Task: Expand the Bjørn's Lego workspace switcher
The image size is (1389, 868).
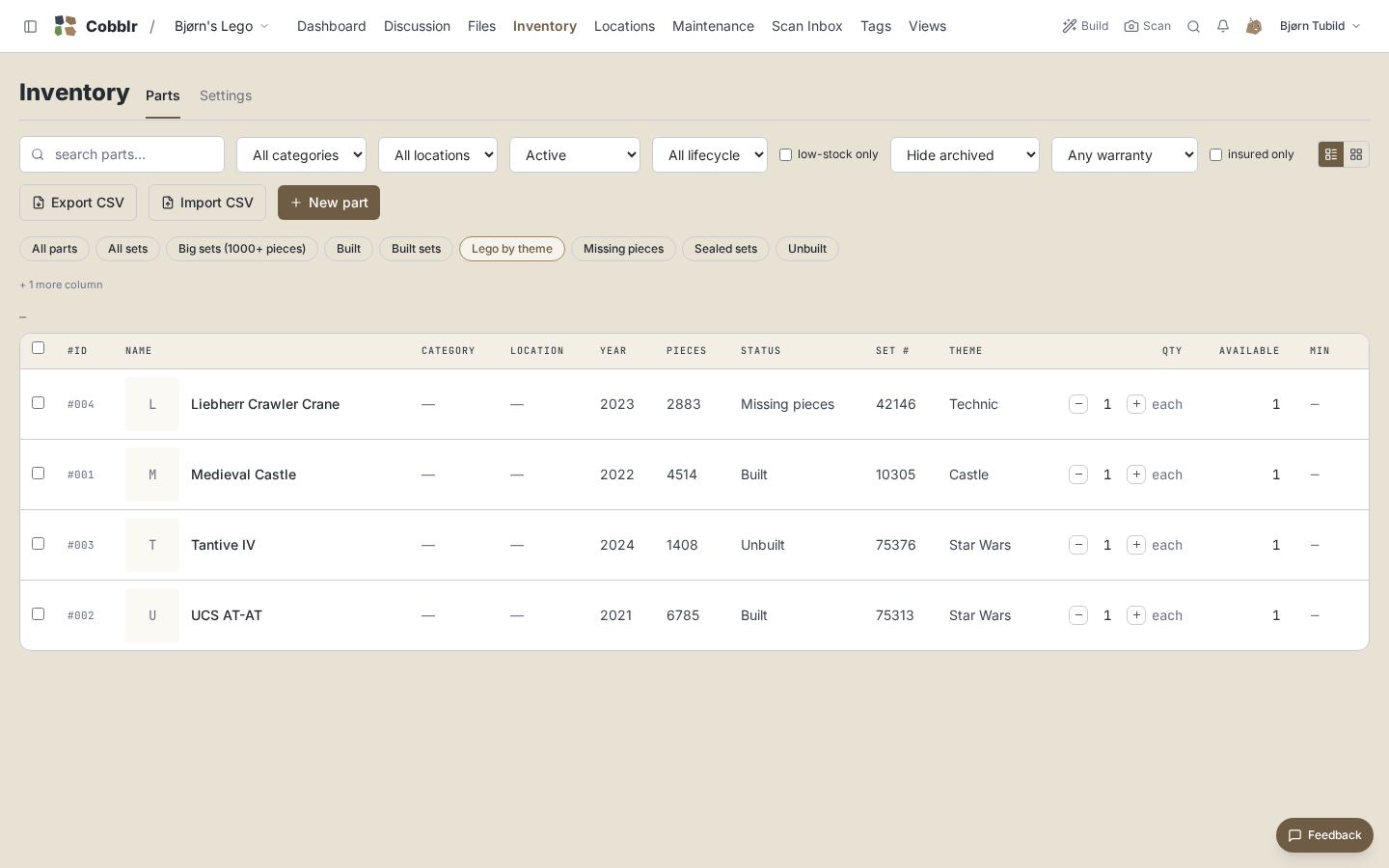Action: (x=222, y=26)
